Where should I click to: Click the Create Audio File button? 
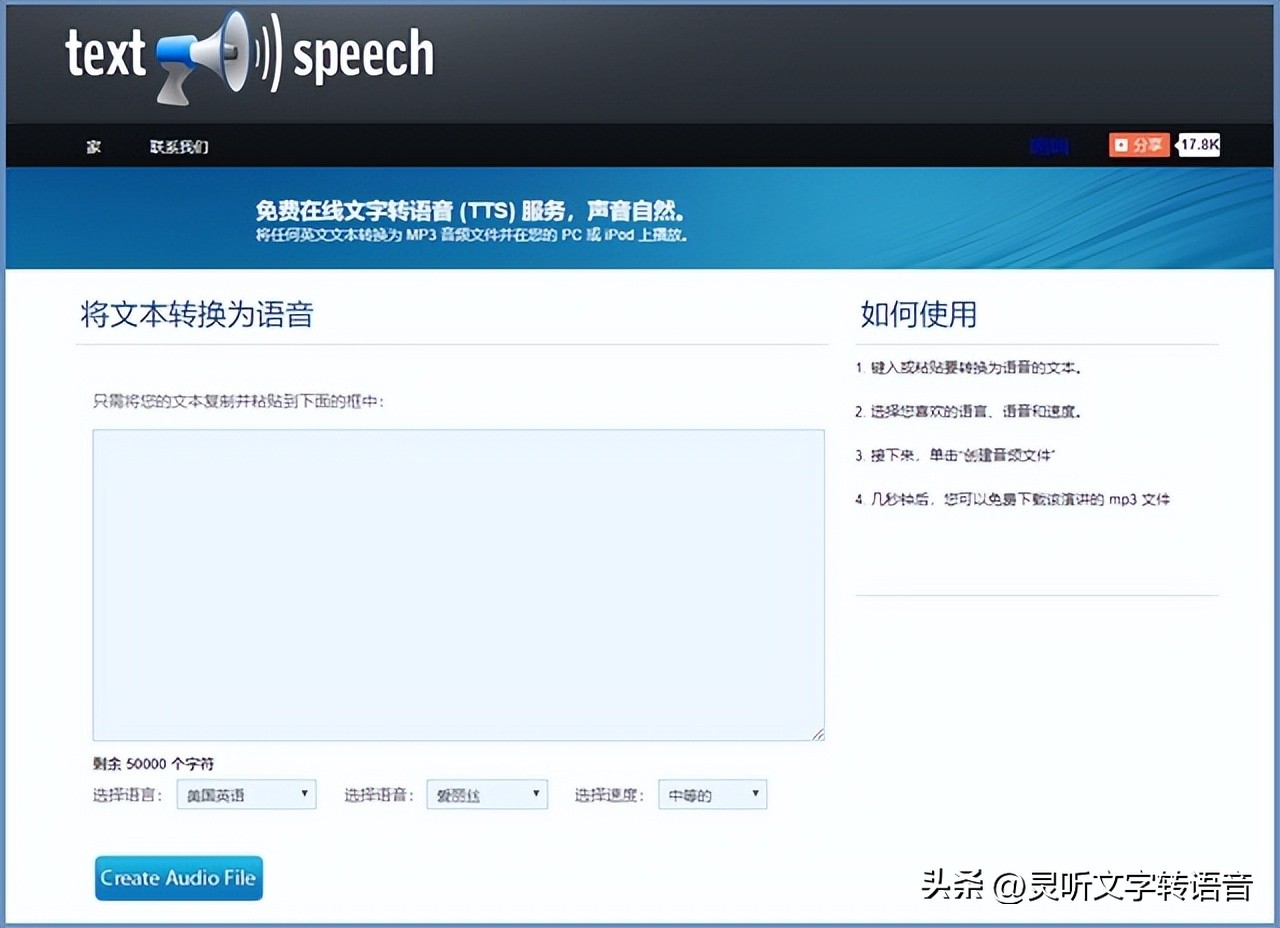point(178,878)
